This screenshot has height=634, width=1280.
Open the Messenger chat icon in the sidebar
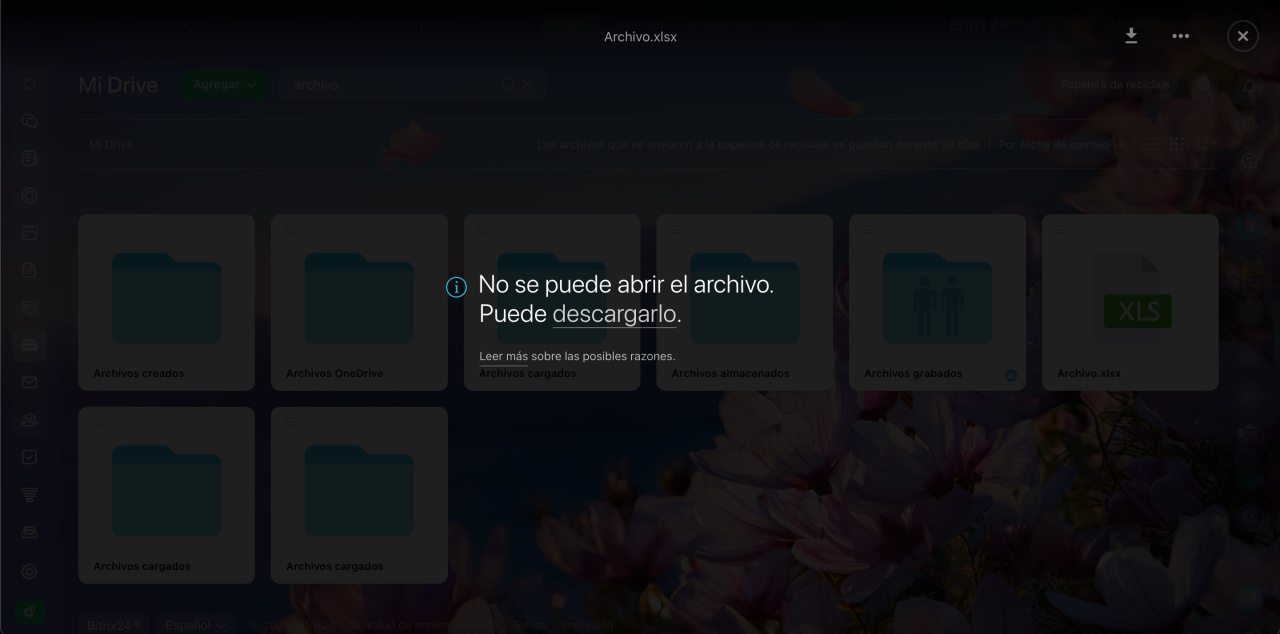29,121
